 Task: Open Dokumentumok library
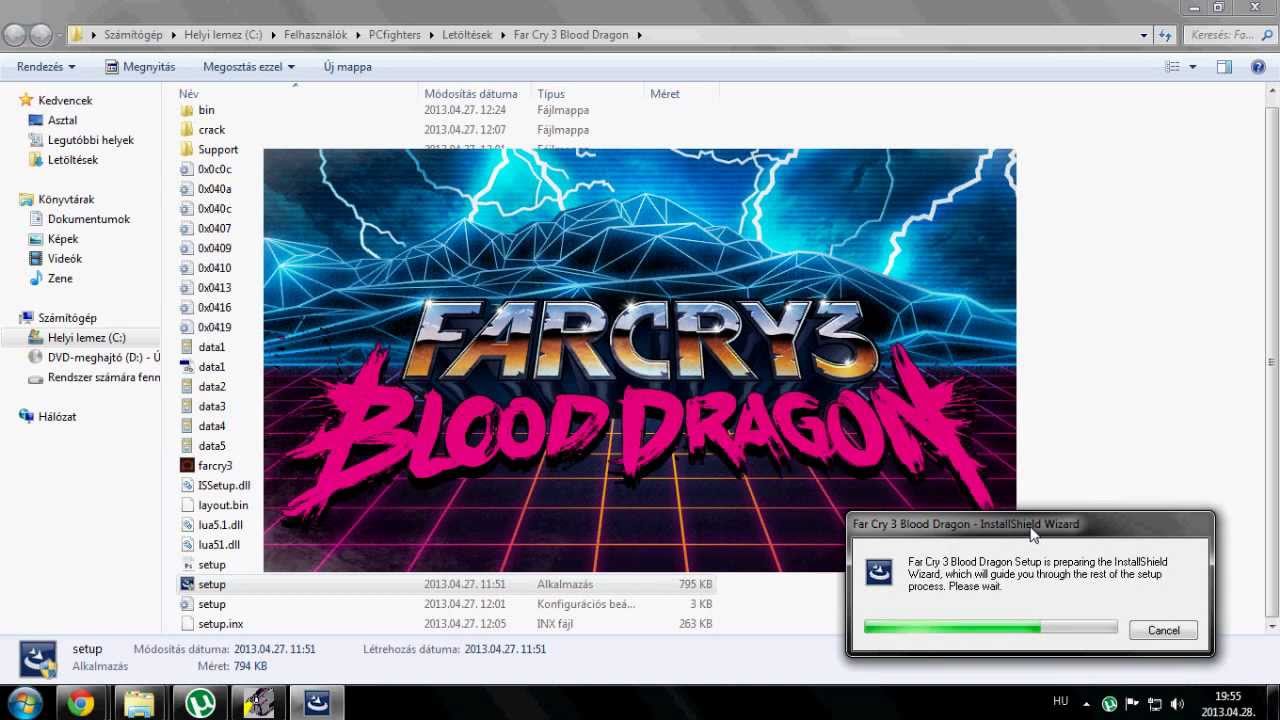click(89, 219)
